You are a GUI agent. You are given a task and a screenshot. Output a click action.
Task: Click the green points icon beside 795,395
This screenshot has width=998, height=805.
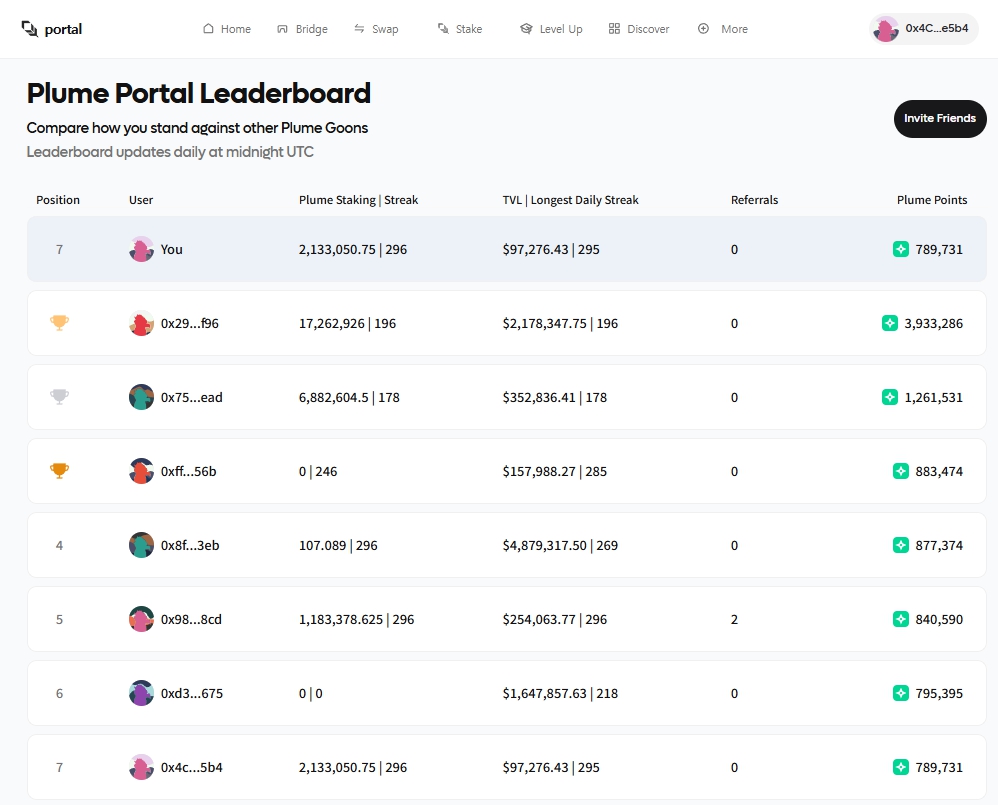tap(901, 693)
